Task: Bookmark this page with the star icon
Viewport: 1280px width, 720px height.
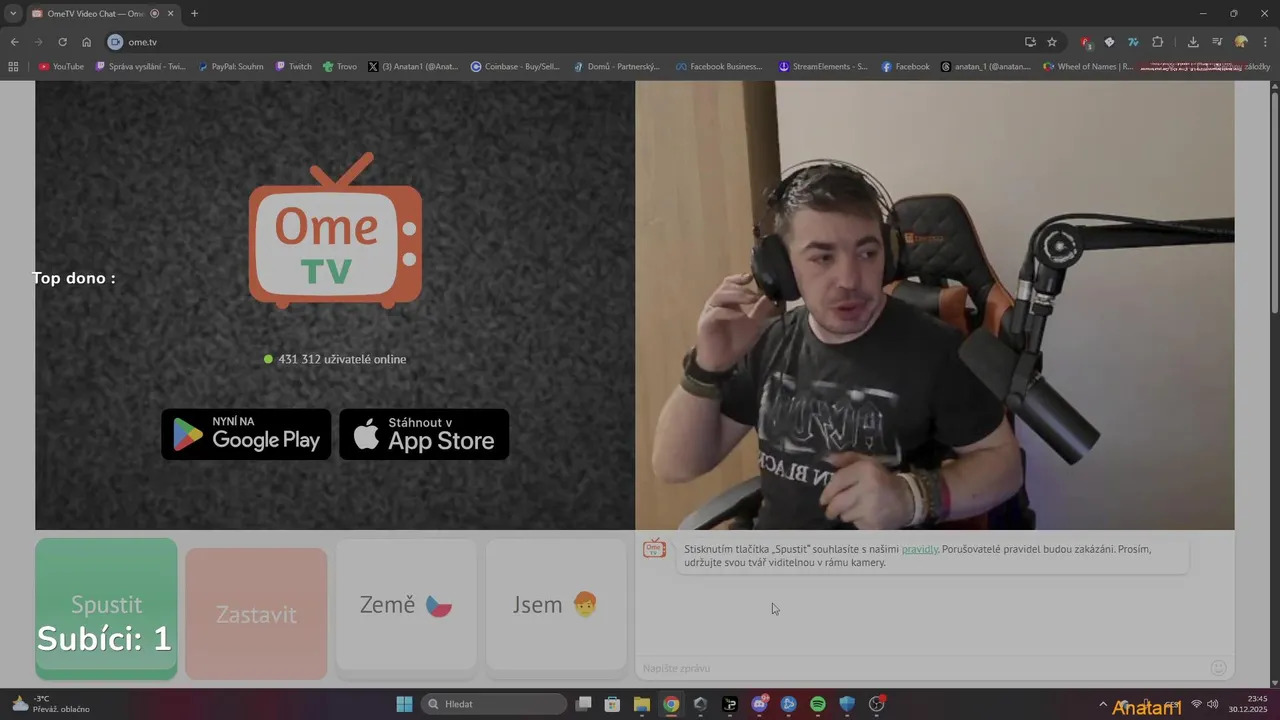Action: [x=1052, y=42]
